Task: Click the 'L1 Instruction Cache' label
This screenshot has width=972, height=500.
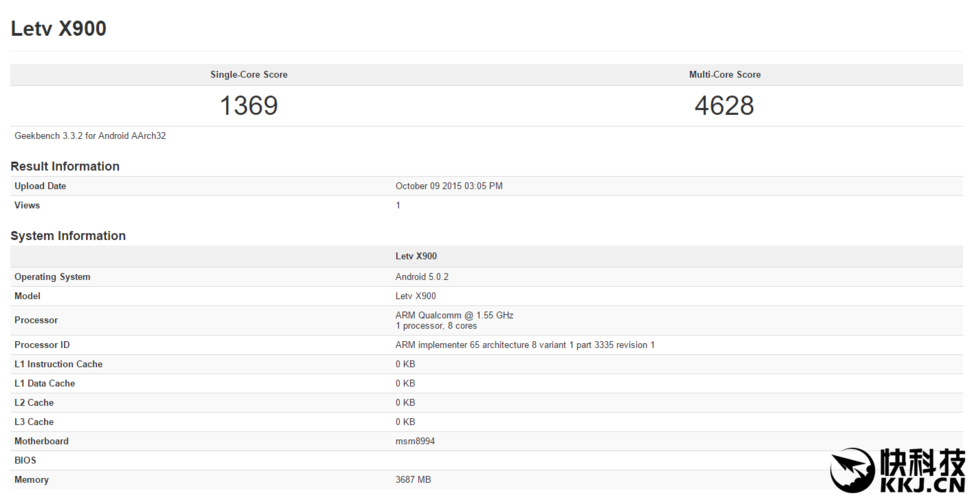Action: tap(58, 364)
